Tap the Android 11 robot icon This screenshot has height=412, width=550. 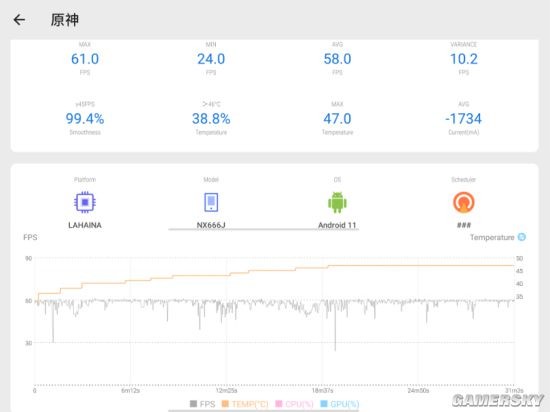tap(337, 202)
